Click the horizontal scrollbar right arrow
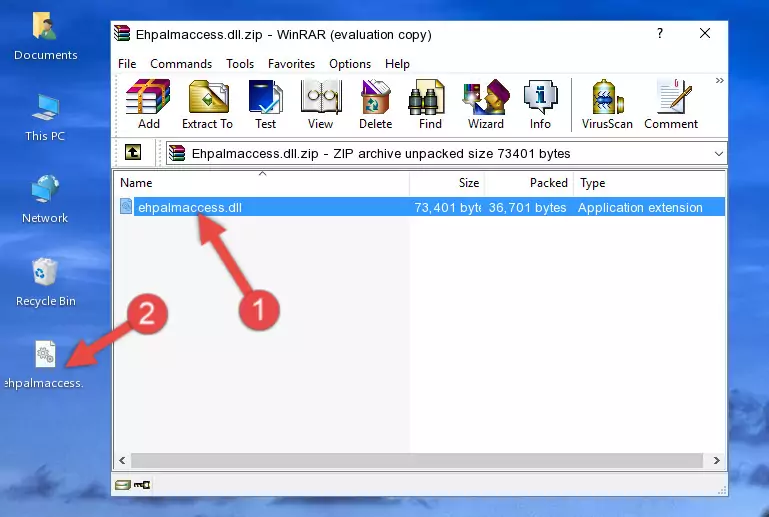The height and width of the screenshot is (517, 769). pos(716,460)
